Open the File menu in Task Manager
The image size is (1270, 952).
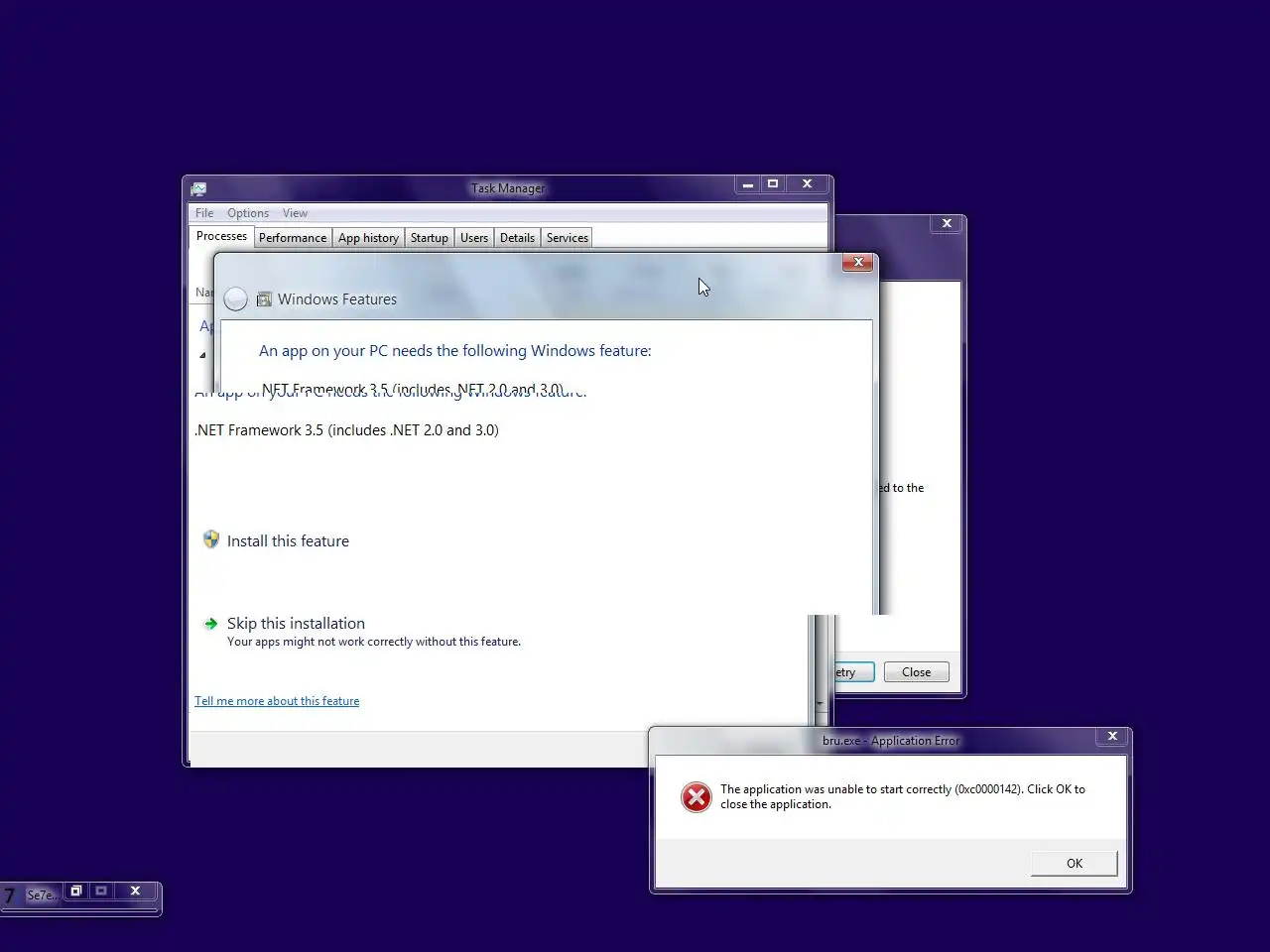pos(204,213)
